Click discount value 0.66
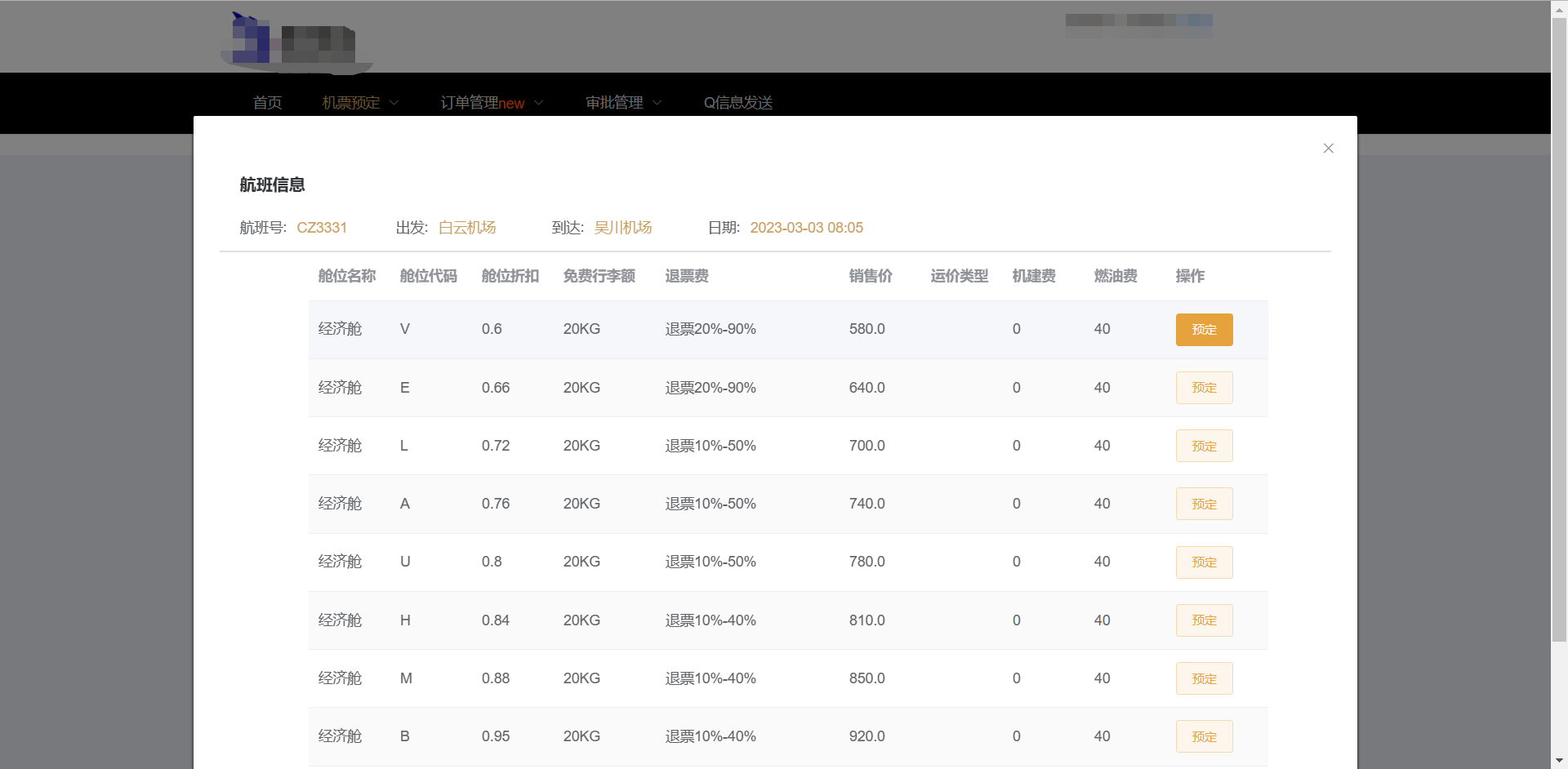 tap(496, 388)
